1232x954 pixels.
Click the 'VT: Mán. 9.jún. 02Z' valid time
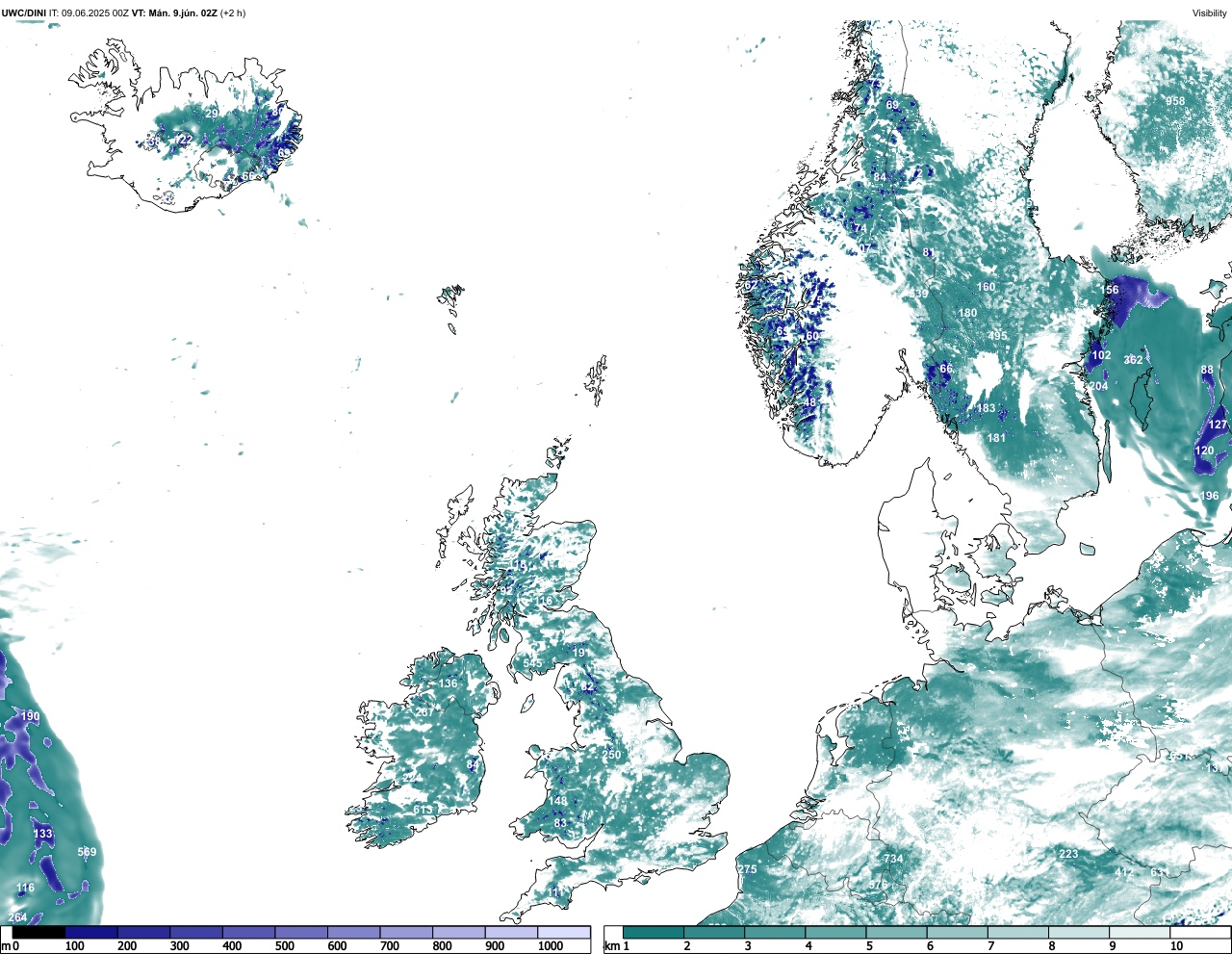174,13
